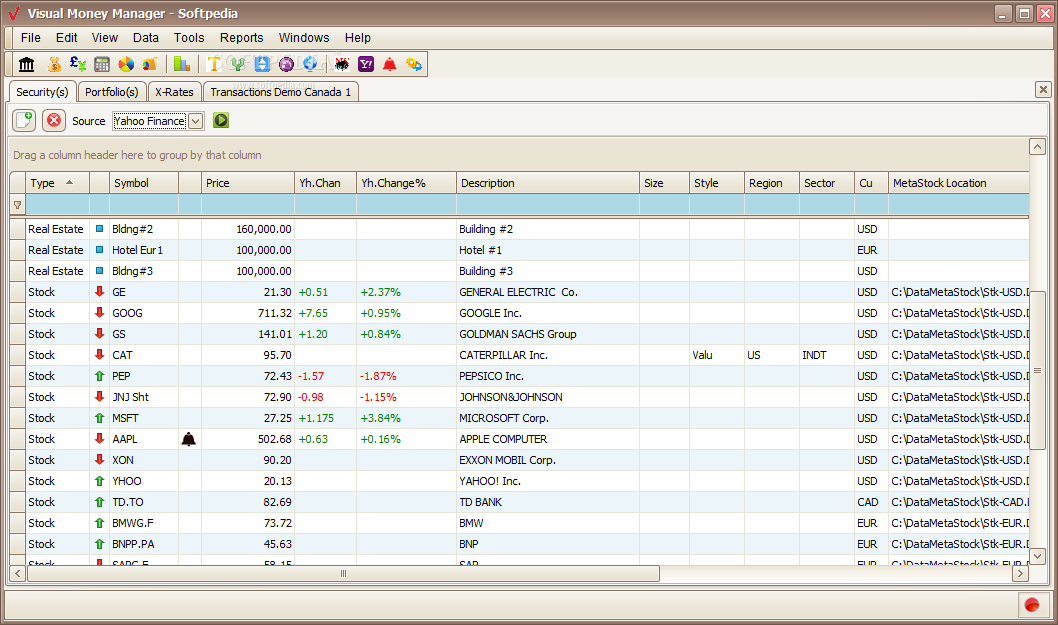Open the Tools menu
Image resolution: width=1058 pixels, height=625 pixels.
[x=189, y=38]
